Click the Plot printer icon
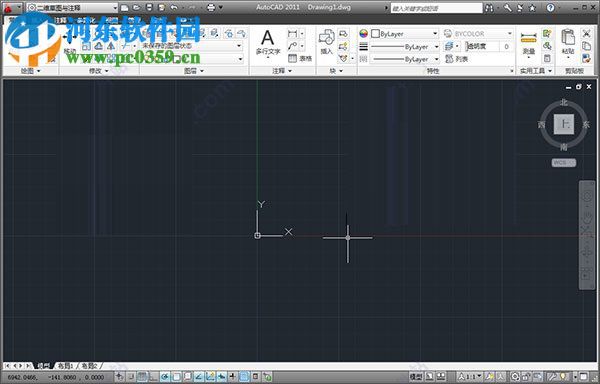The height and width of the screenshot is (384, 600). (211, 7)
